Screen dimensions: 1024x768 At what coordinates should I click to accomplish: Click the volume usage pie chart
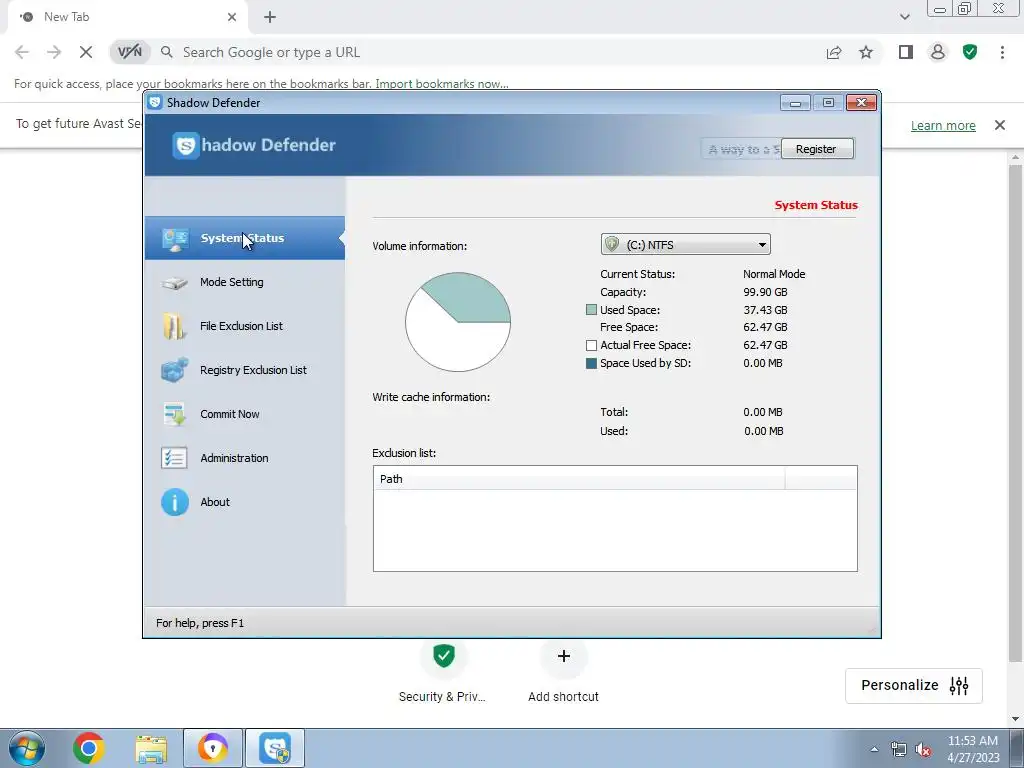[458, 322]
